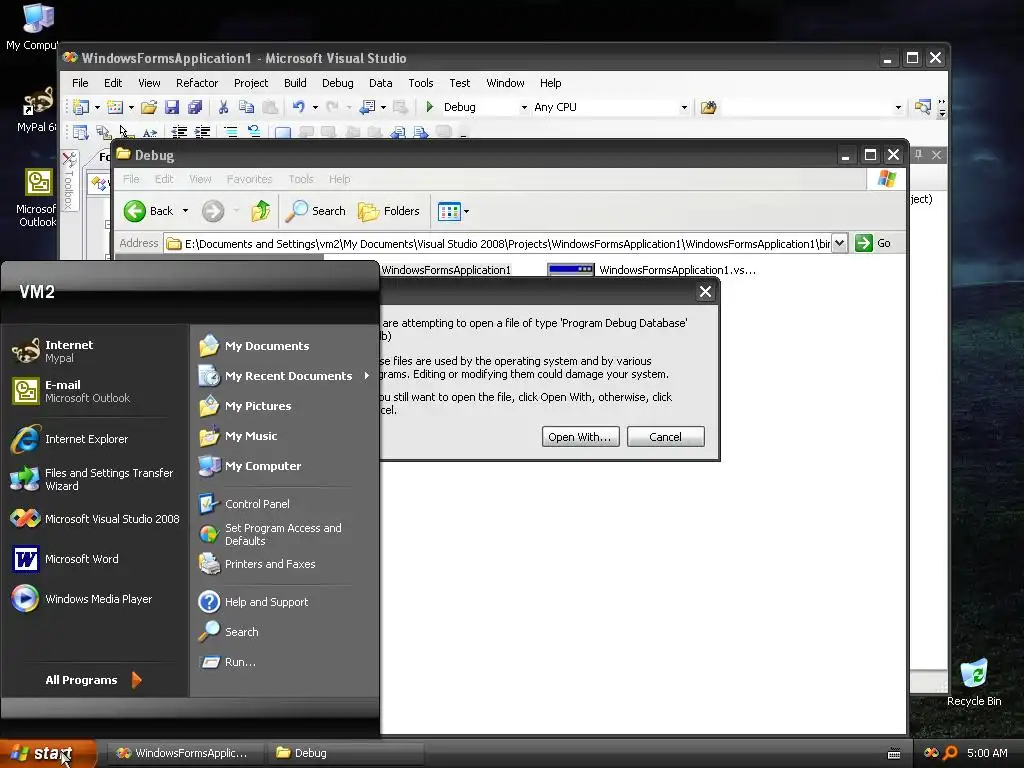This screenshot has height=768, width=1024.
Task: Launch Microsoft Visual Studio 2008 from Start menu
Action: coord(95,519)
